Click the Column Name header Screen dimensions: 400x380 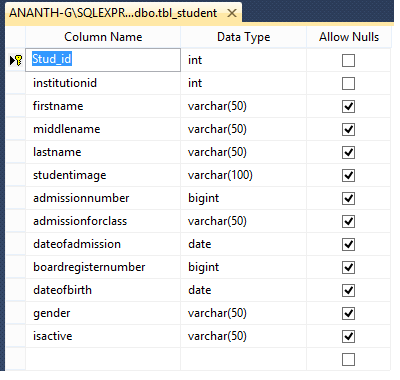[x=103, y=37]
